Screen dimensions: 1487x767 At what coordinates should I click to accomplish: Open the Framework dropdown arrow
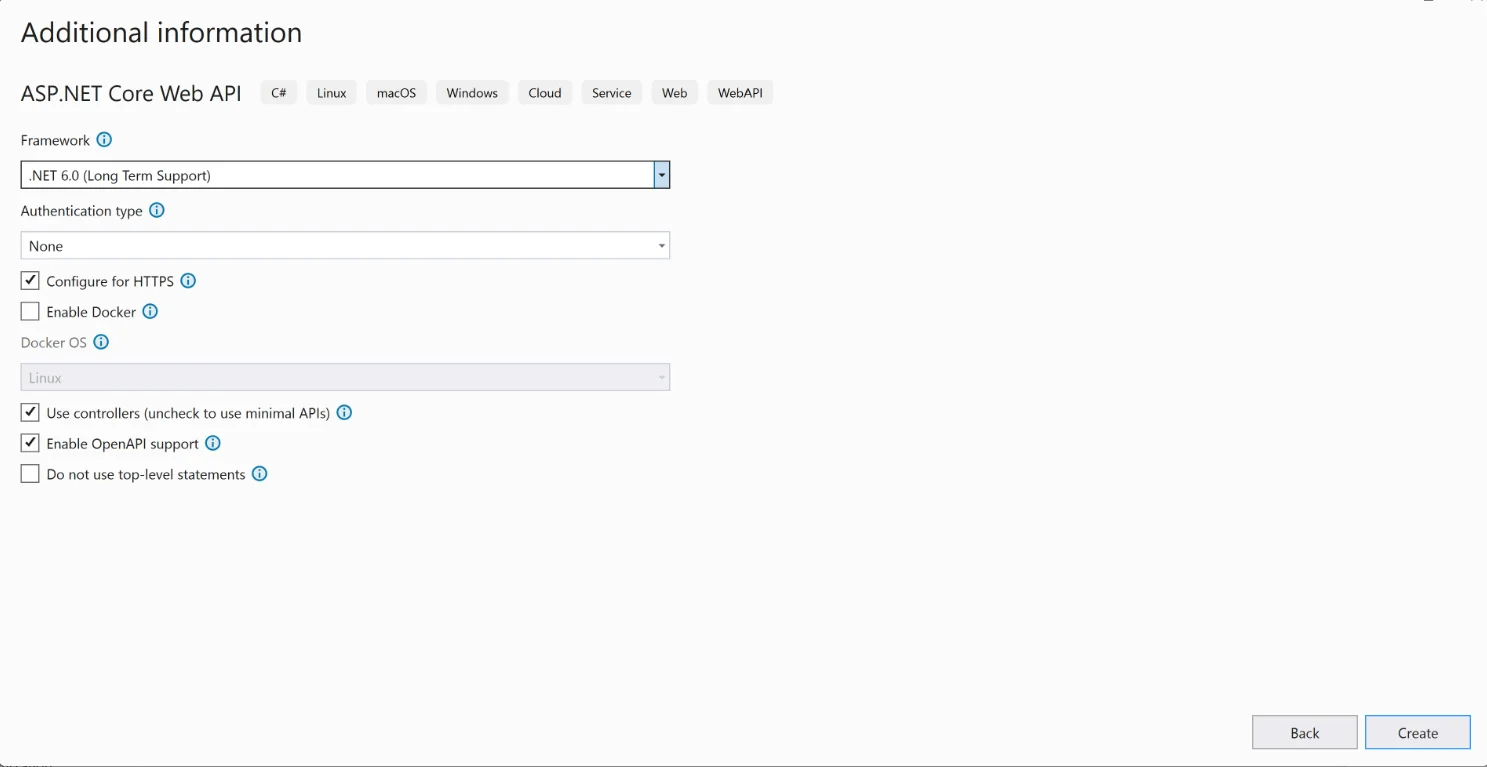click(x=661, y=175)
